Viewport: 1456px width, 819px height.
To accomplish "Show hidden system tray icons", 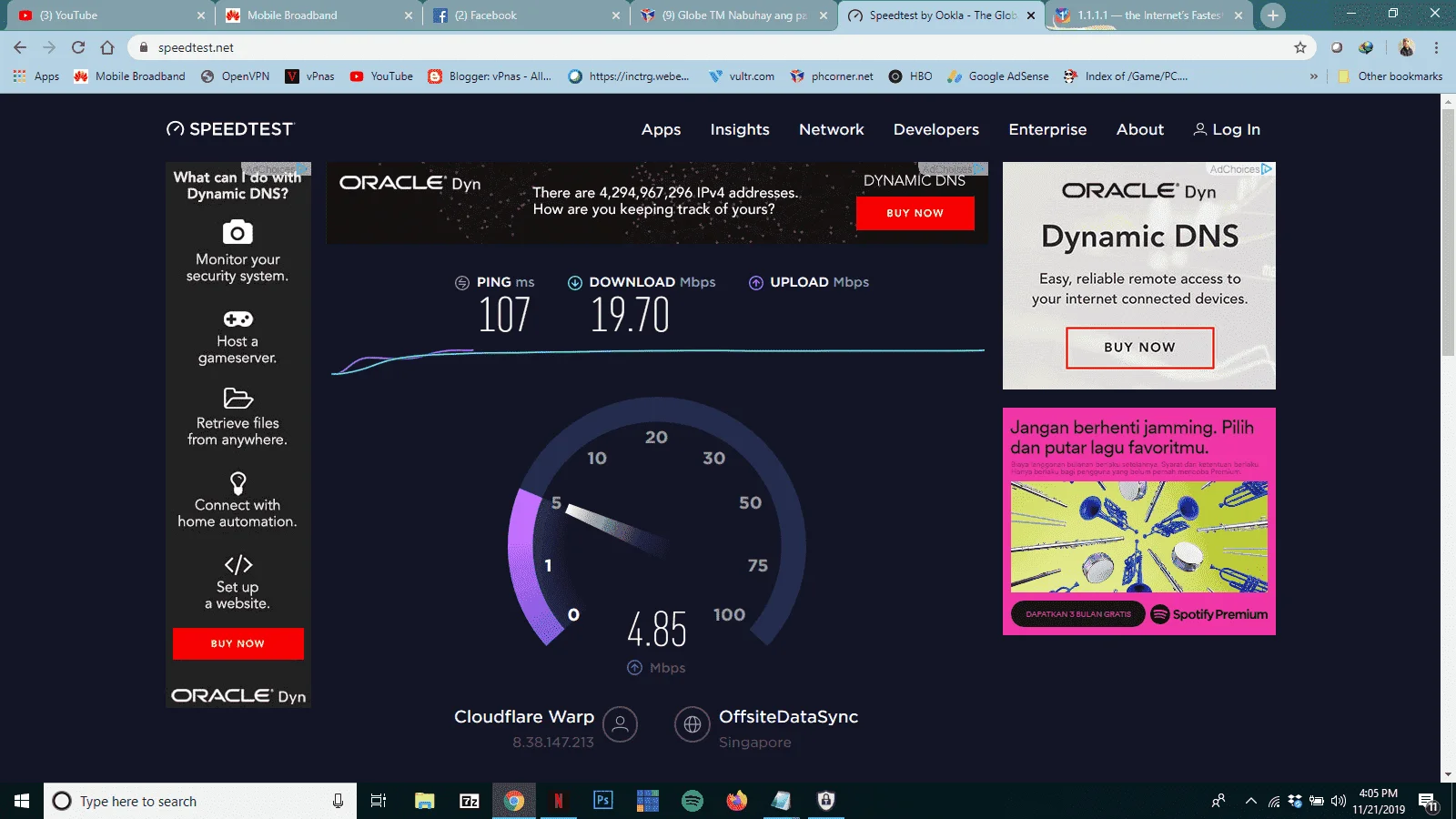I will coord(1251,801).
